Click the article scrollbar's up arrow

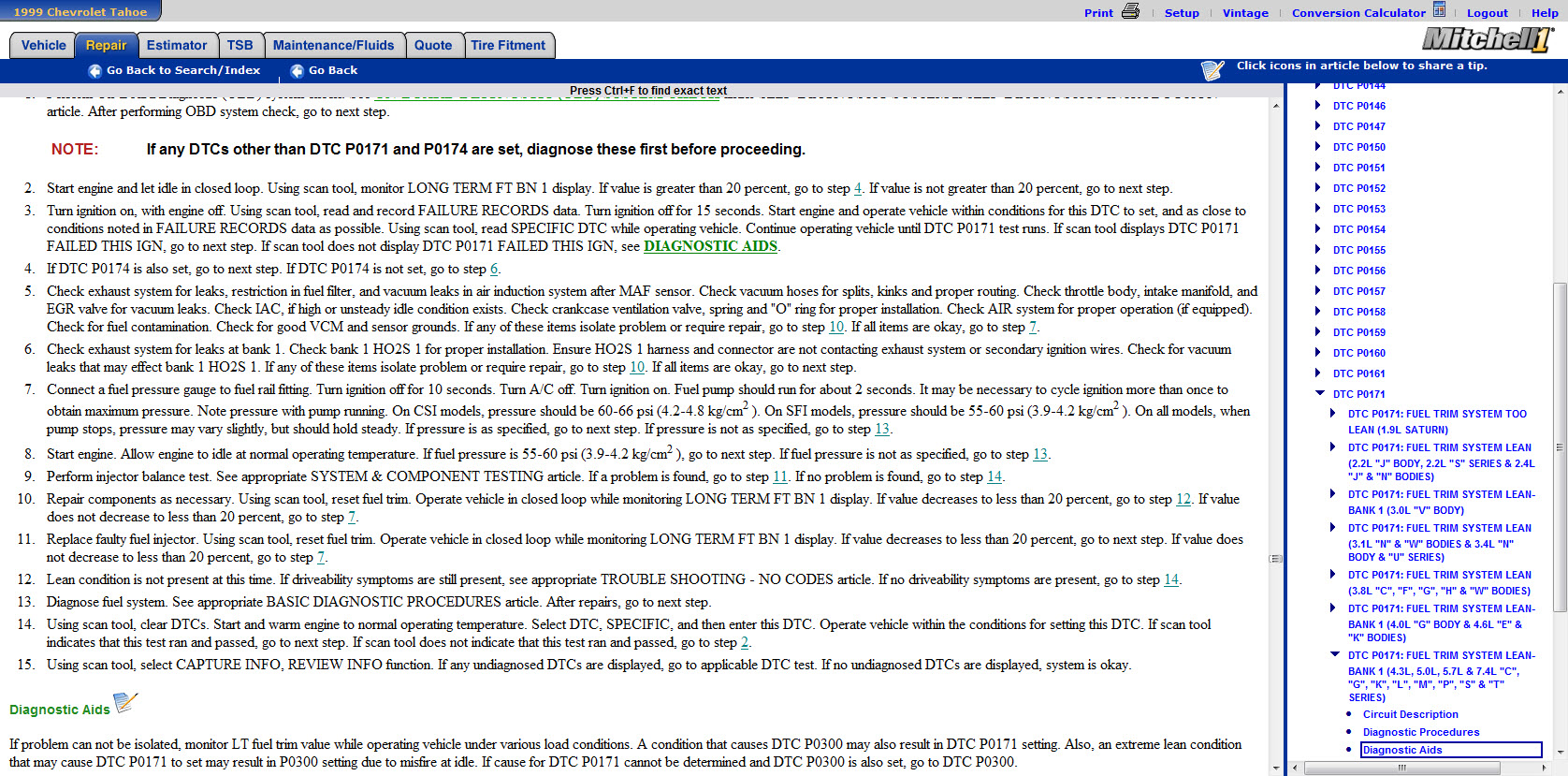(x=1276, y=107)
